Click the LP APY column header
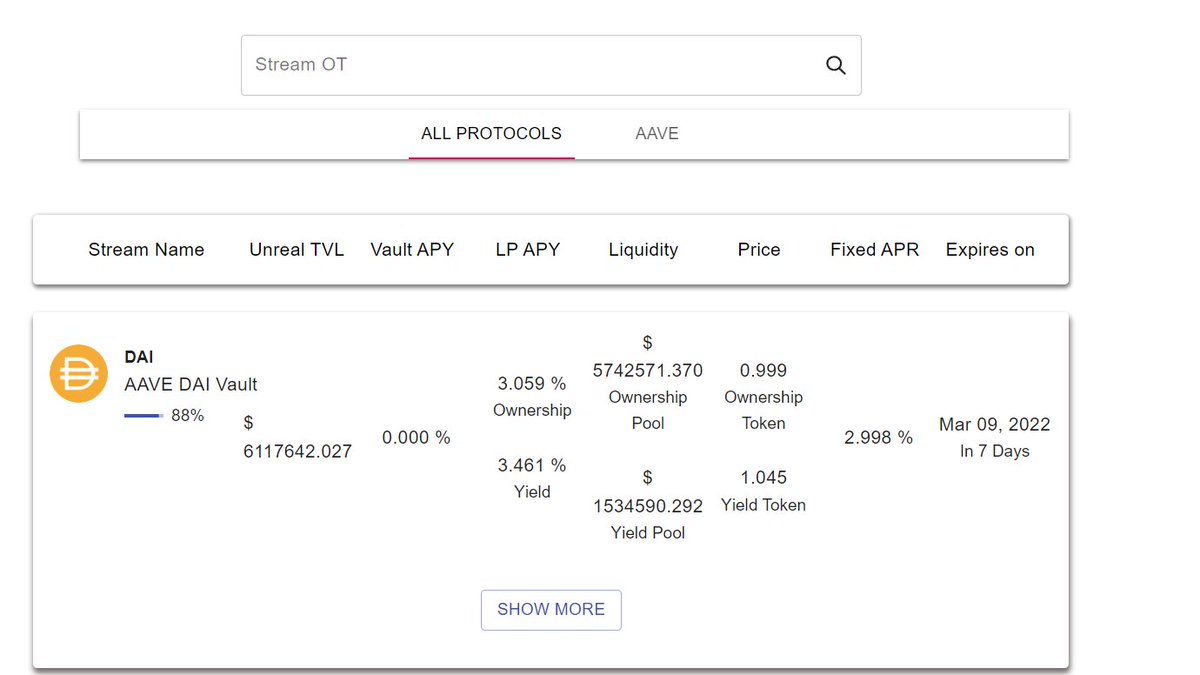Screen dimensions: 1200x675 [528, 250]
